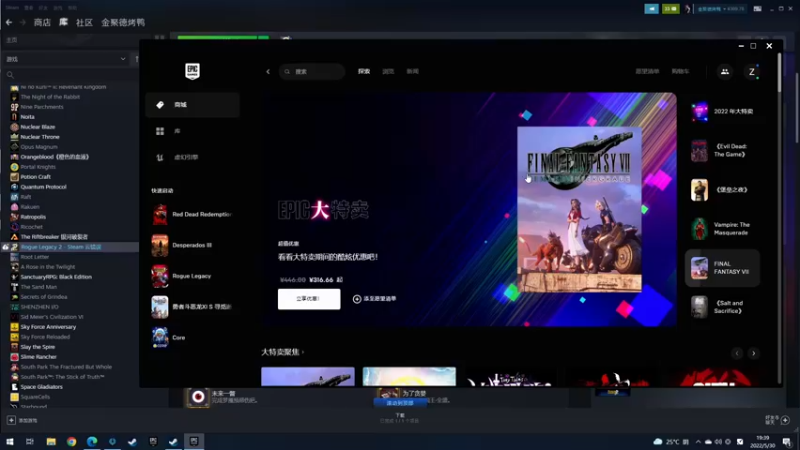800x450 pixels.
Task: Open the Windows Start menu
Action: click(x=9, y=442)
